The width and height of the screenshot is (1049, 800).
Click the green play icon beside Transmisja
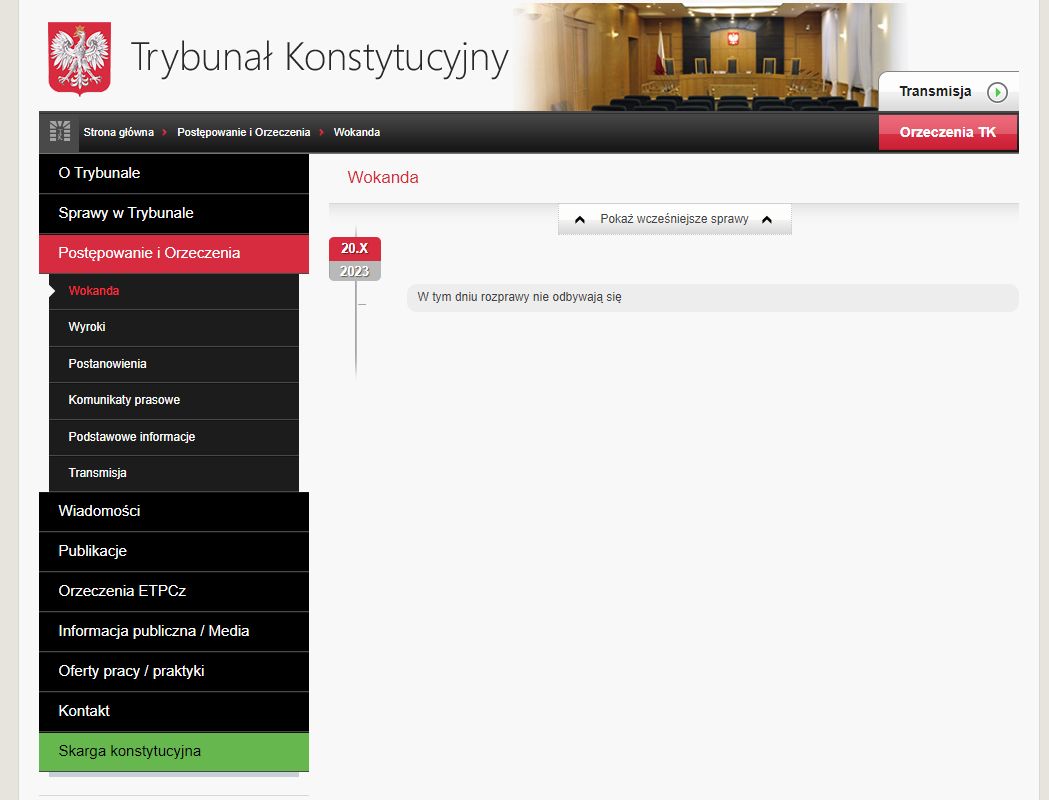(x=997, y=92)
